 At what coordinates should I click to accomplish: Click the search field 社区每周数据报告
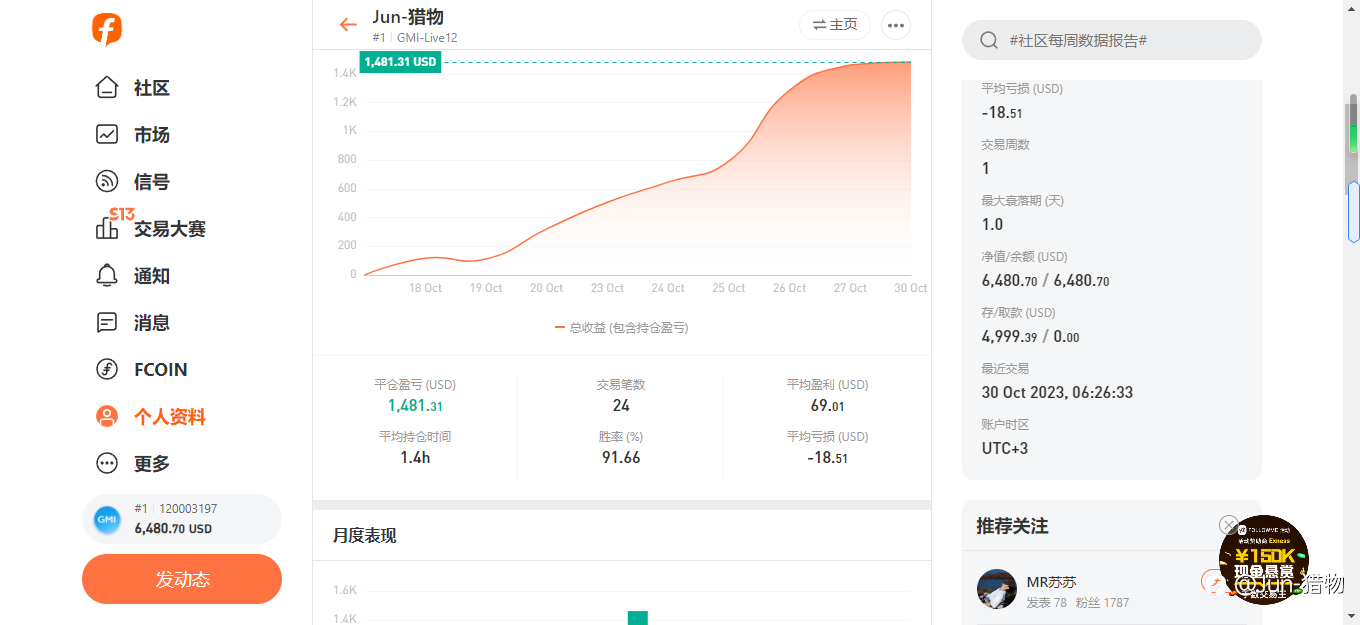click(x=1112, y=40)
